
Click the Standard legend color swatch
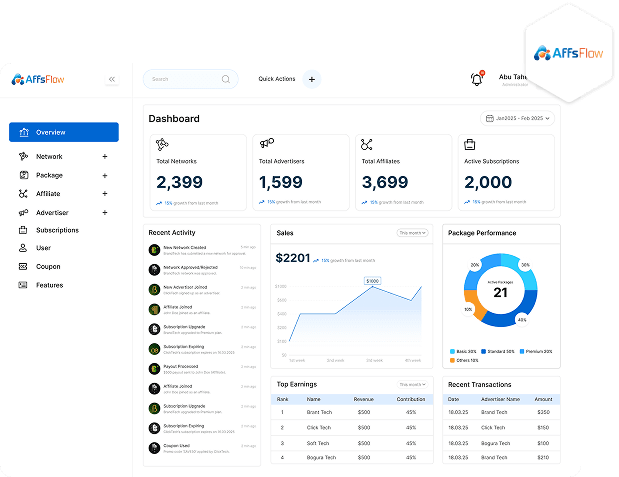pyautogui.click(x=484, y=352)
